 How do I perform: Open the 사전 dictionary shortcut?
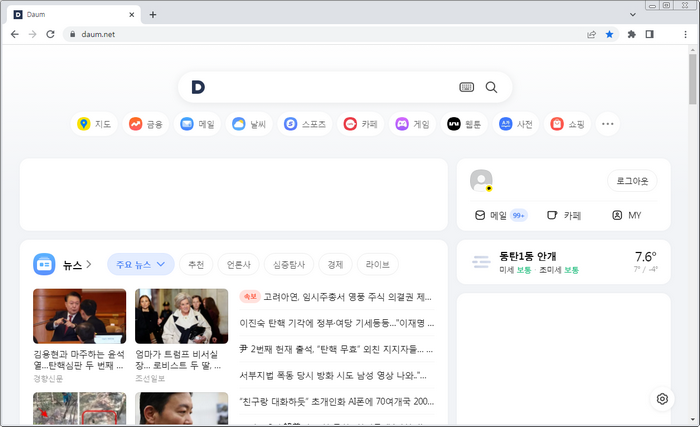516,124
